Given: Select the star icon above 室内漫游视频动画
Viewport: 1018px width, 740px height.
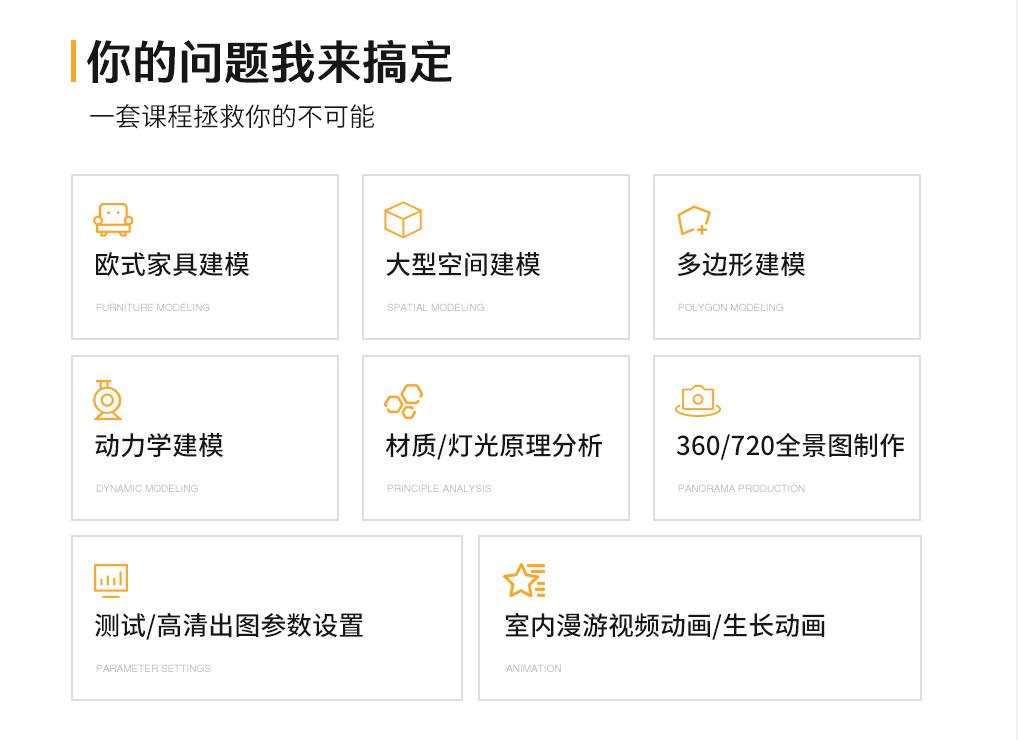Looking at the screenshot, I should coord(524,578).
